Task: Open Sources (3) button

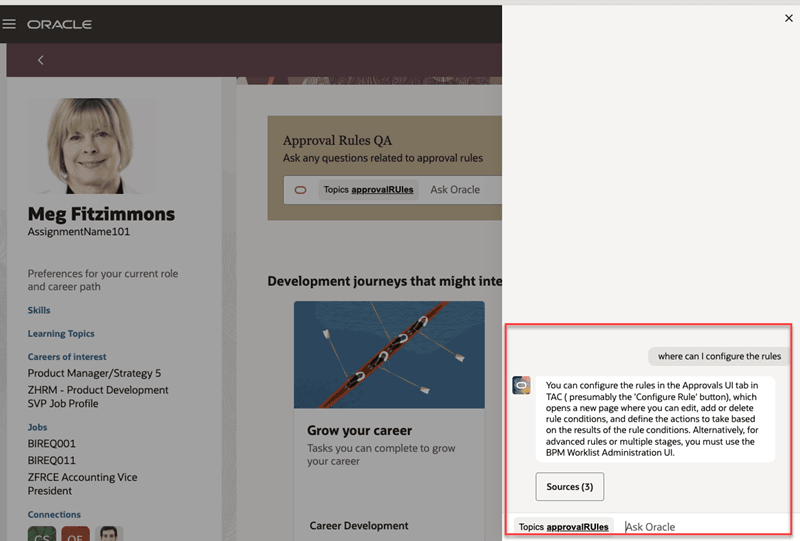Action: pyautogui.click(x=569, y=486)
